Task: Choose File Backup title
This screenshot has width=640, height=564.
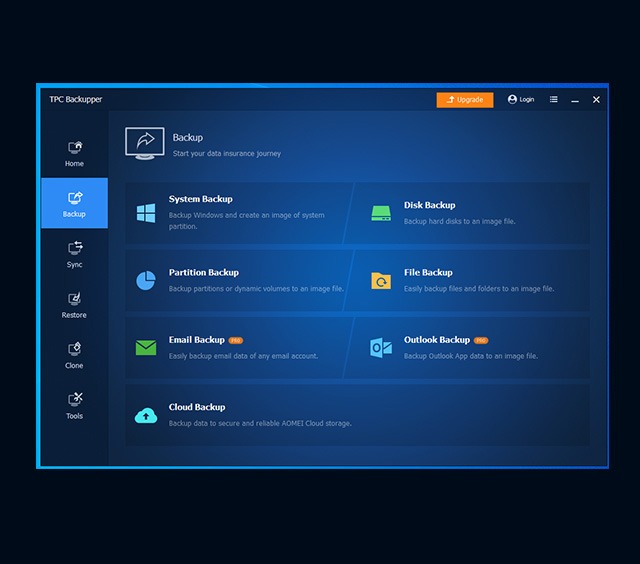Action: coord(428,273)
